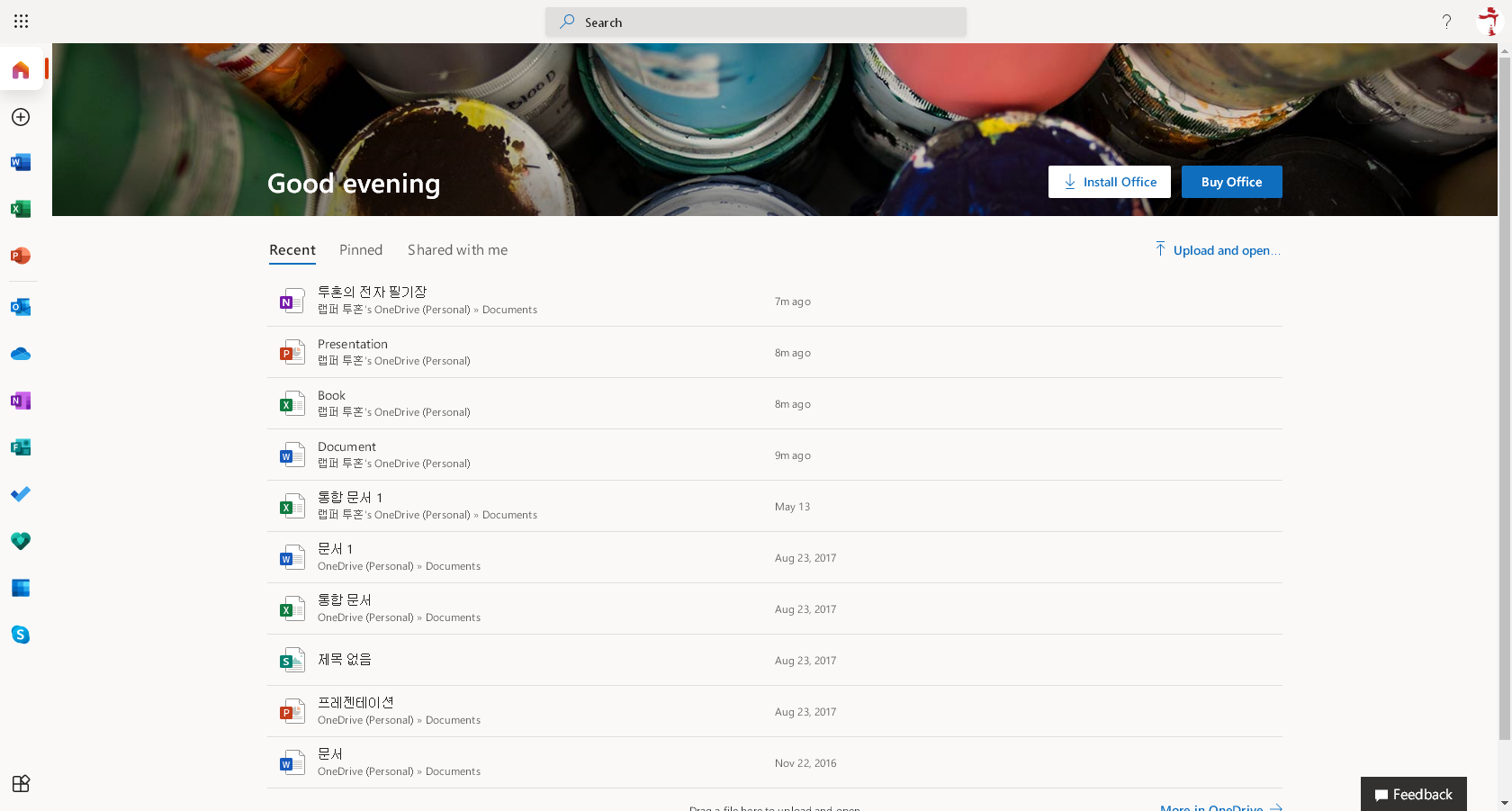Click the Buy Office button

[1232, 182]
